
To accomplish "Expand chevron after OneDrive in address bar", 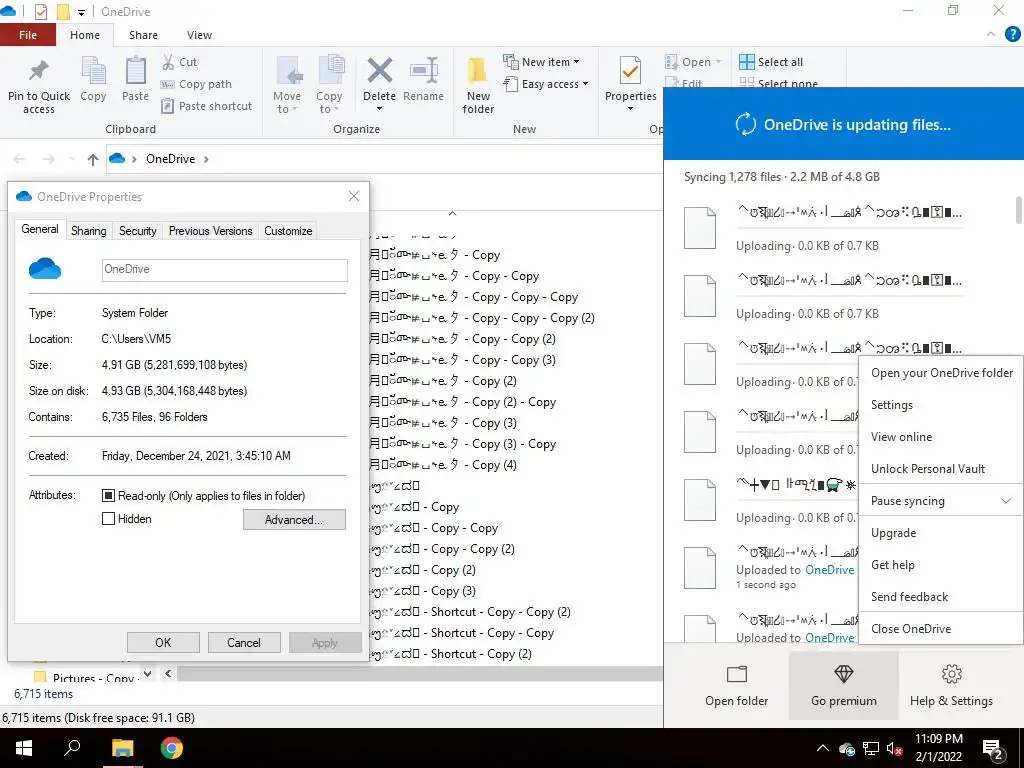I will click(206, 159).
